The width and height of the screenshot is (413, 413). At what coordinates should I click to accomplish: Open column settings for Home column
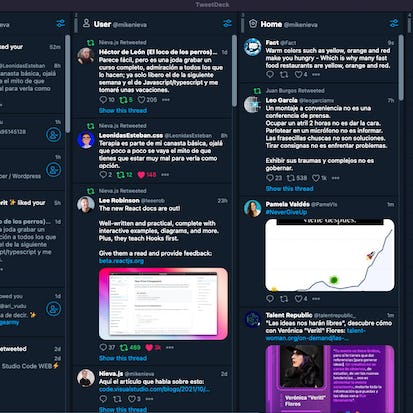[x=394, y=23]
